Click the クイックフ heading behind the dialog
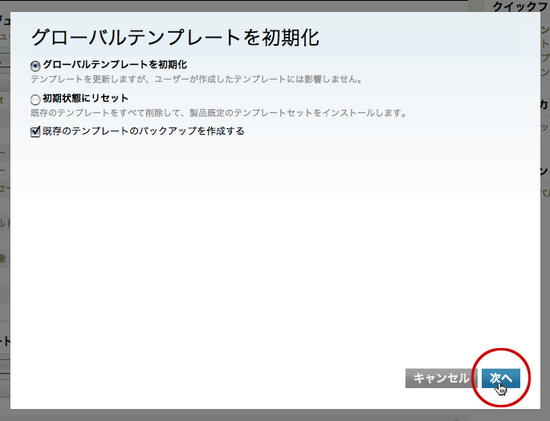This screenshot has height=421, width=550. 521,6
